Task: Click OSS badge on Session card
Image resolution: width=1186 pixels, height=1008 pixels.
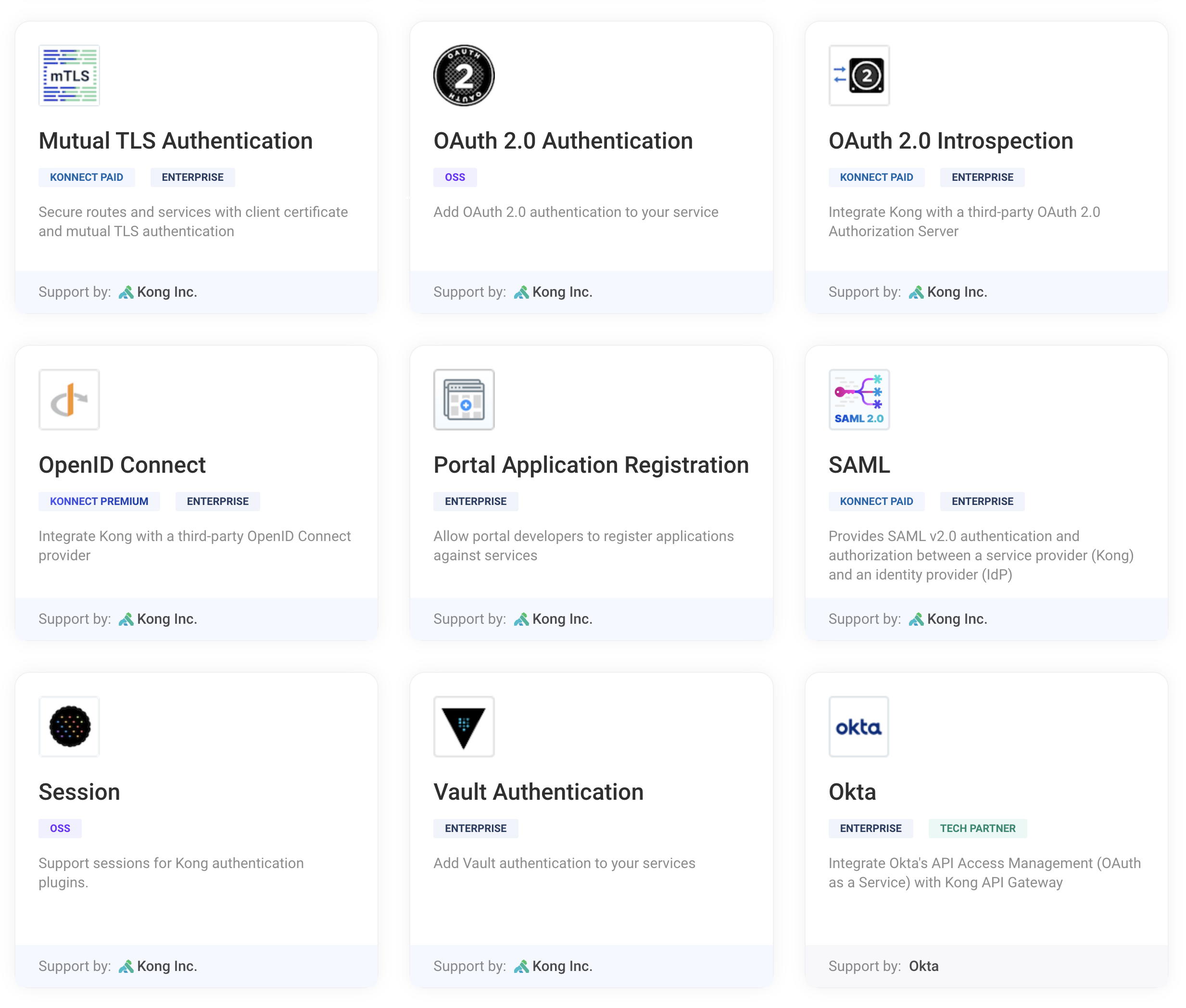Action: pos(60,828)
